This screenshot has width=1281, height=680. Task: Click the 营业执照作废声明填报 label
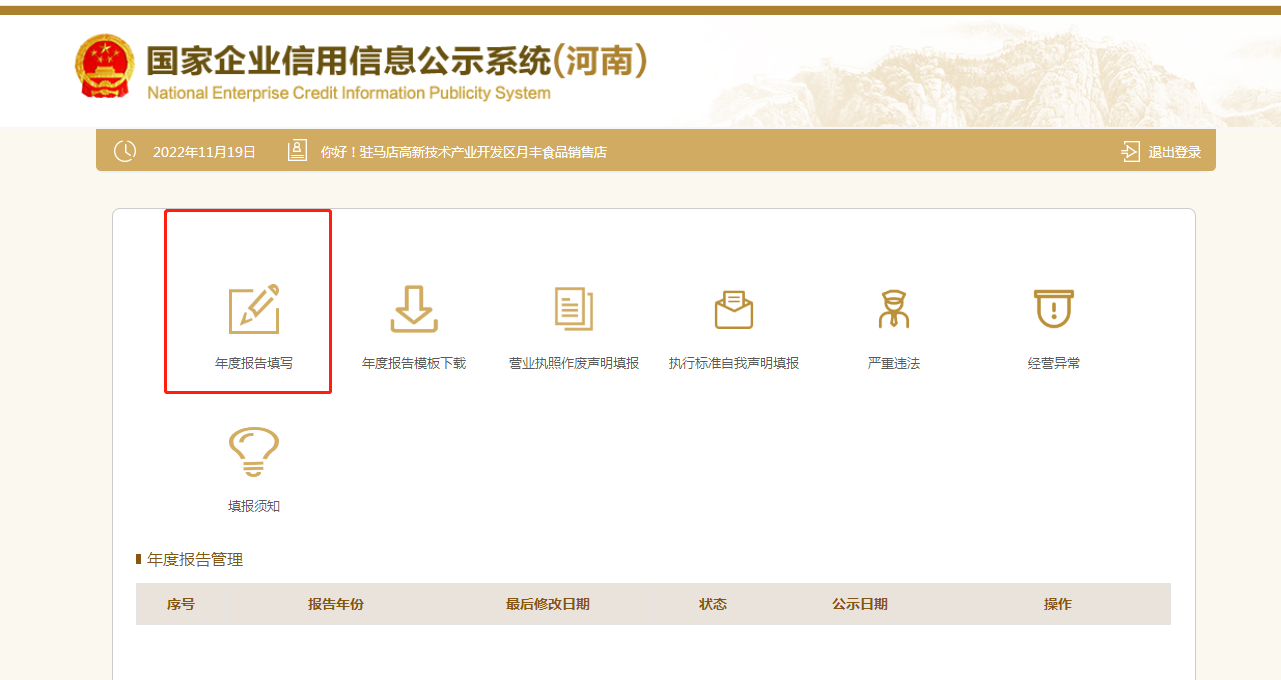pyautogui.click(x=574, y=363)
